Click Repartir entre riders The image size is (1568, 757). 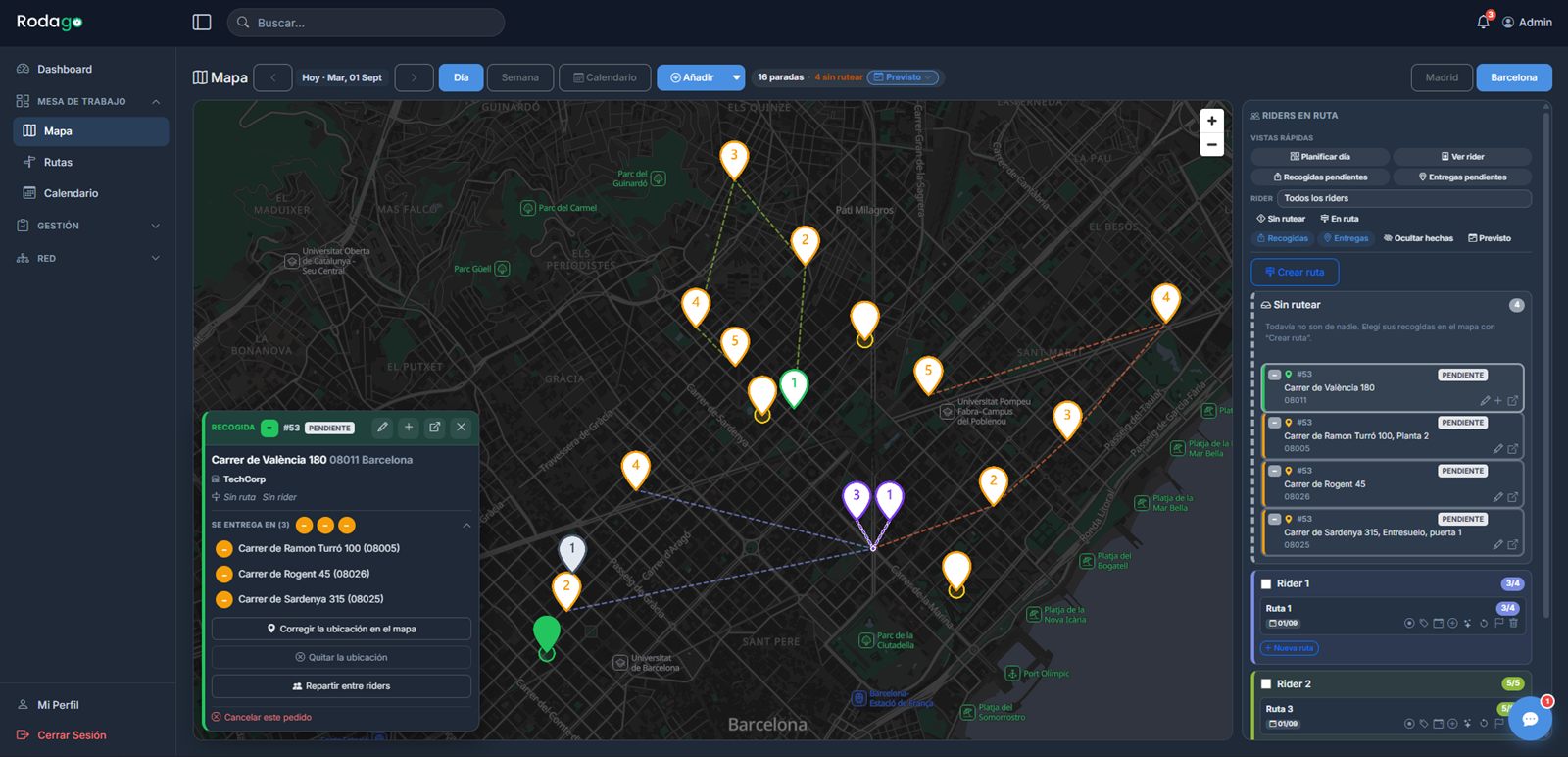tap(341, 686)
